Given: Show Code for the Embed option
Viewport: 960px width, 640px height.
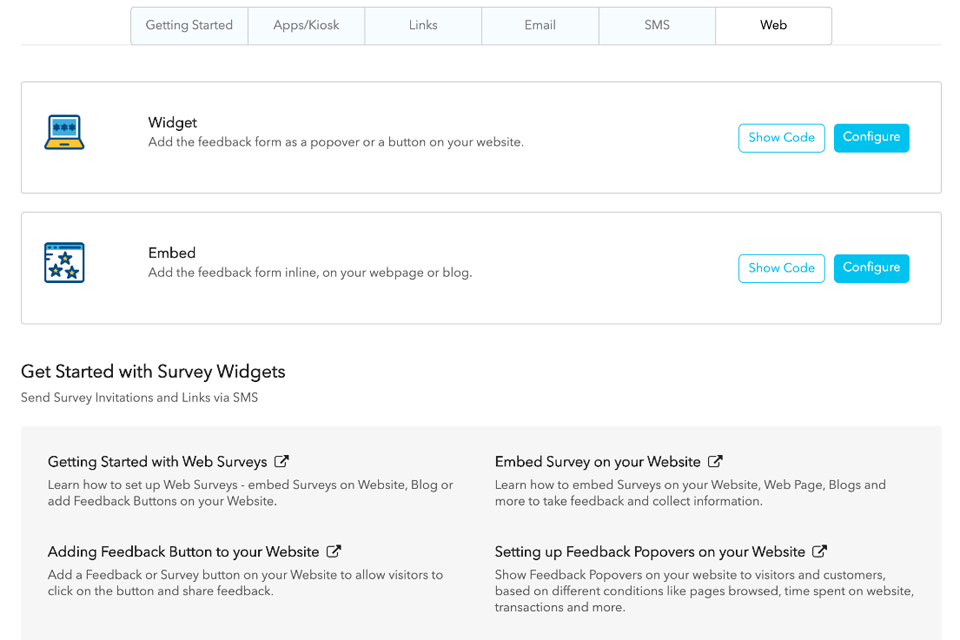Looking at the screenshot, I should point(781,268).
